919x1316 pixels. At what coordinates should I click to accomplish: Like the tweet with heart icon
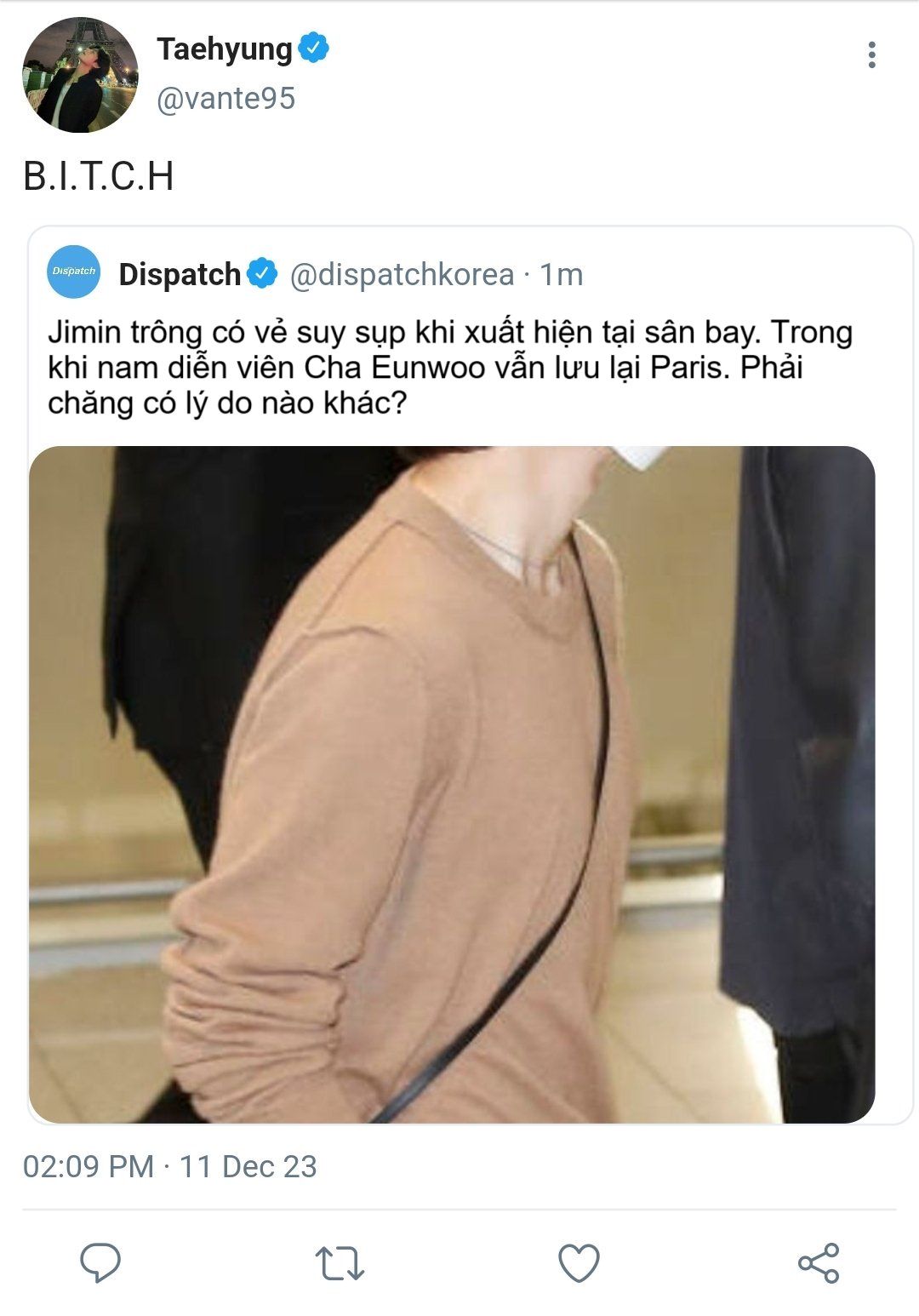[x=579, y=1263]
